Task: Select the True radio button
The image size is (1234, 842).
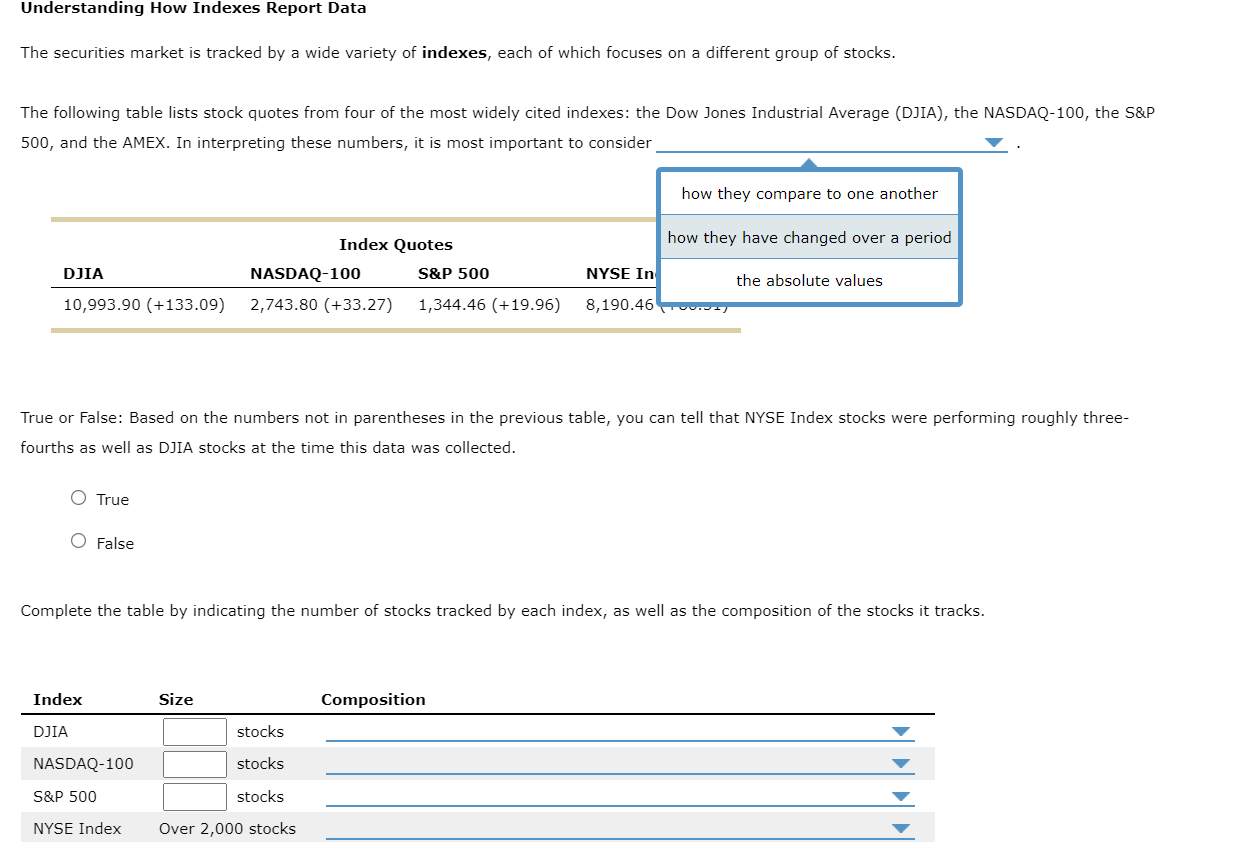Action: pyautogui.click(x=77, y=498)
